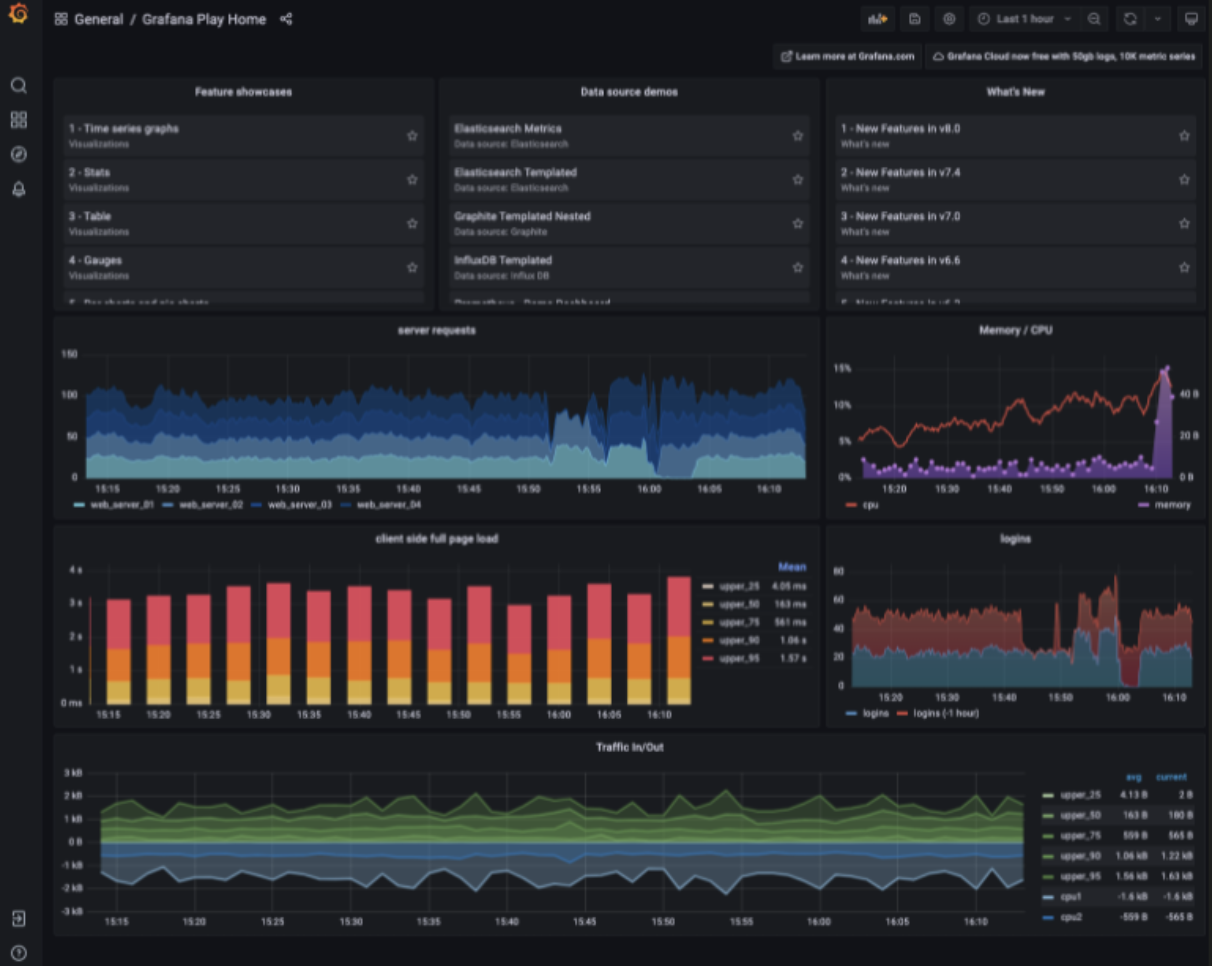Expand the refresh interval dropdown arrow
Image resolution: width=1214 pixels, height=968 pixels.
1158,19
